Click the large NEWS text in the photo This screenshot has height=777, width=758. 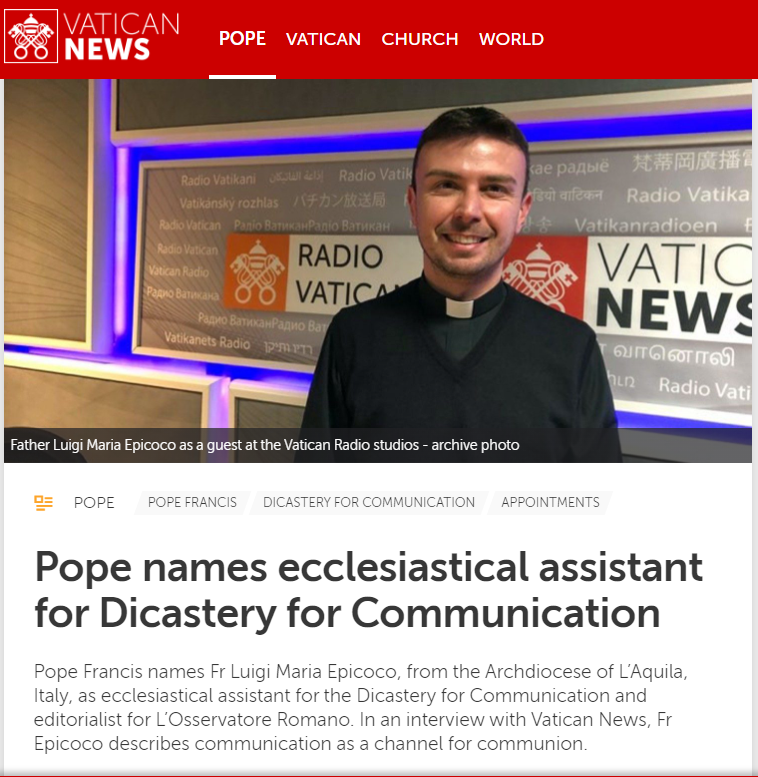point(674,312)
